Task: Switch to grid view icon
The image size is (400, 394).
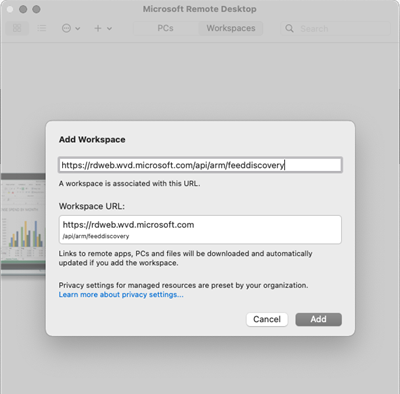Action: [x=17, y=28]
